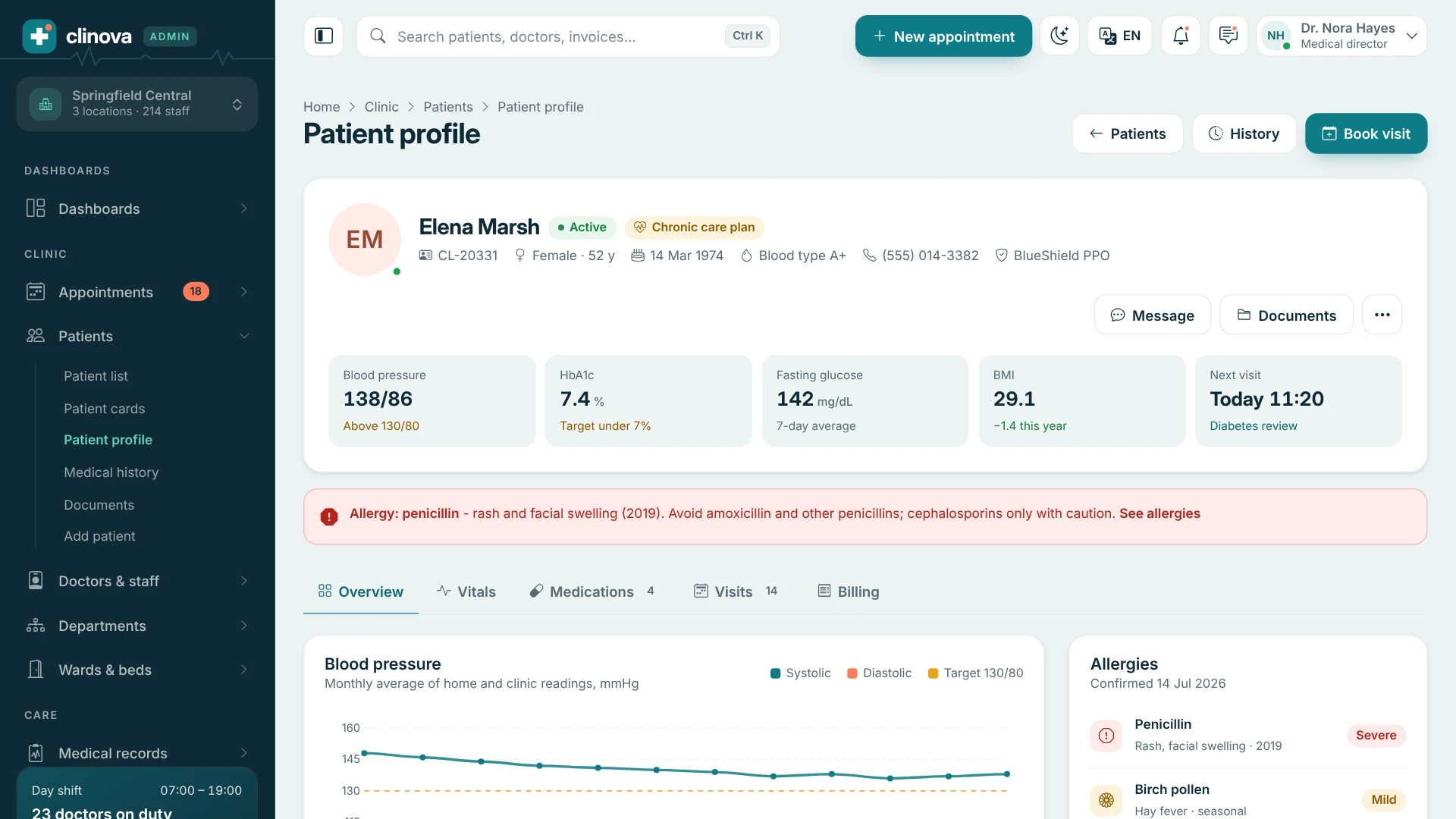This screenshot has width=1456, height=819.
Task: Click the Penicillin allergy alert icon
Action: click(x=1106, y=736)
